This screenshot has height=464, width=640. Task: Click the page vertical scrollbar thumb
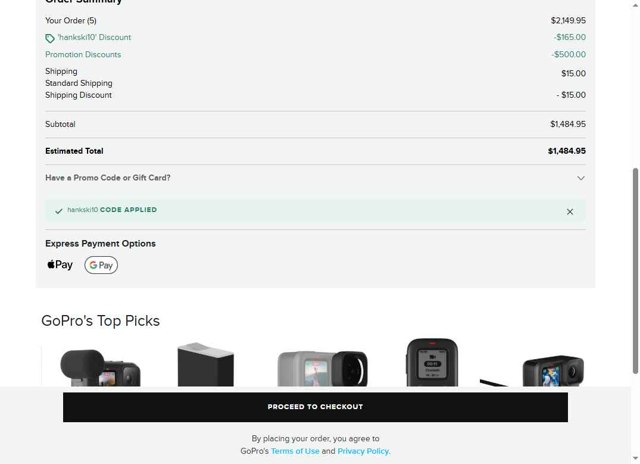635,271
